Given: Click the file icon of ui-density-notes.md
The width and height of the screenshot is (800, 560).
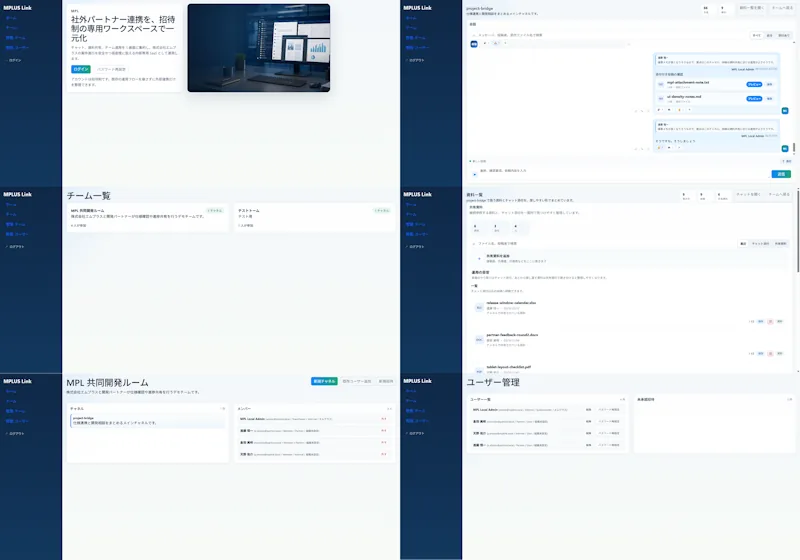Looking at the screenshot, I should coord(661,98).
